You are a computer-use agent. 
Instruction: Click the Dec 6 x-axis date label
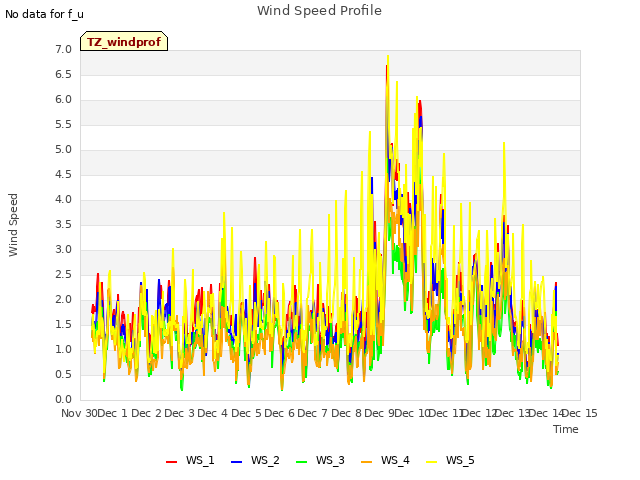280,413
